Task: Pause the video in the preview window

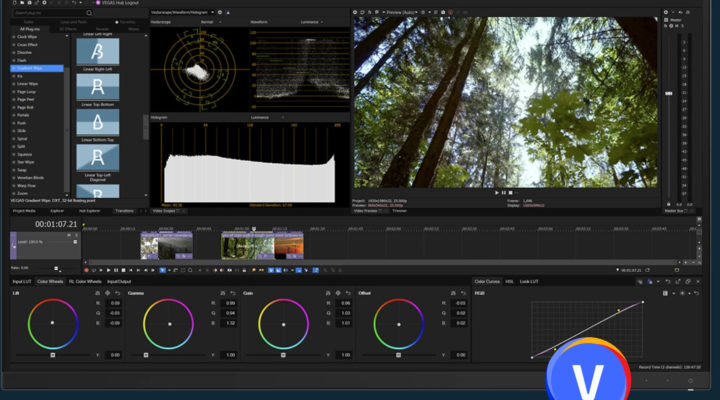Action: tap(504, 193)
